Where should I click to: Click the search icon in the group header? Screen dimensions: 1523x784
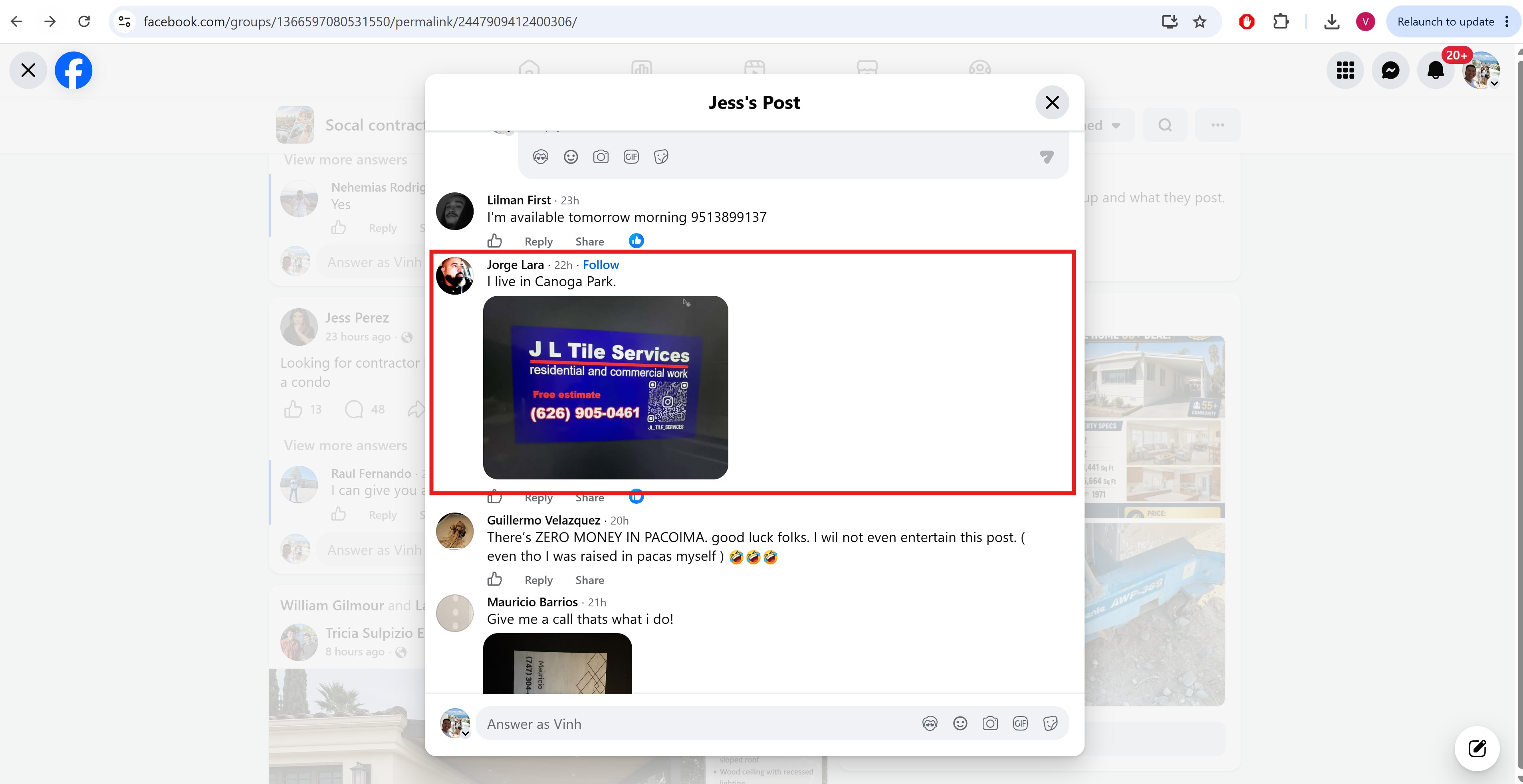[1165, 125]
